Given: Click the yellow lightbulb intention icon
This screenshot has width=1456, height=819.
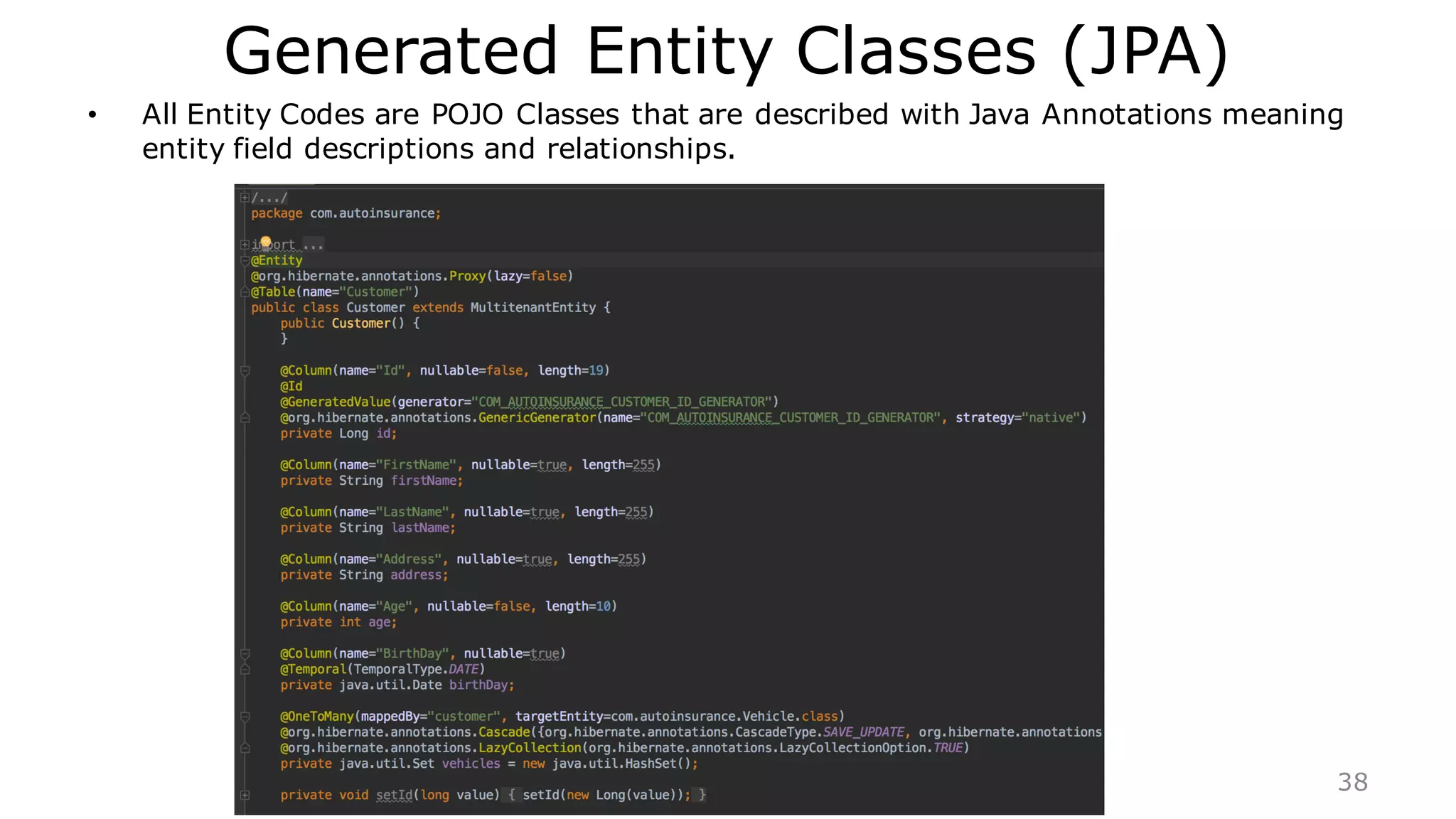Looking at the screenshot, I should click(x=266, y=242).
